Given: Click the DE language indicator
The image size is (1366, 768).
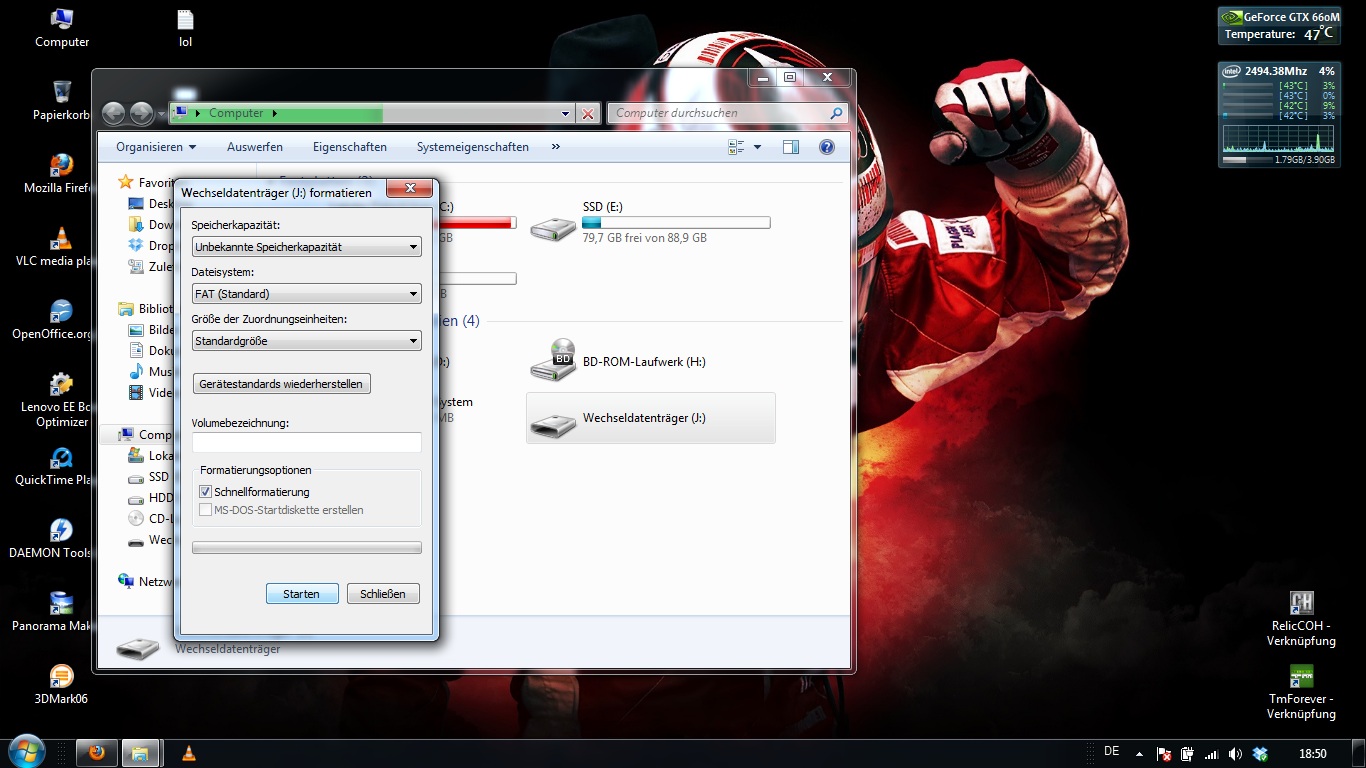Looking at the screenshot, I should [1111, 752].
